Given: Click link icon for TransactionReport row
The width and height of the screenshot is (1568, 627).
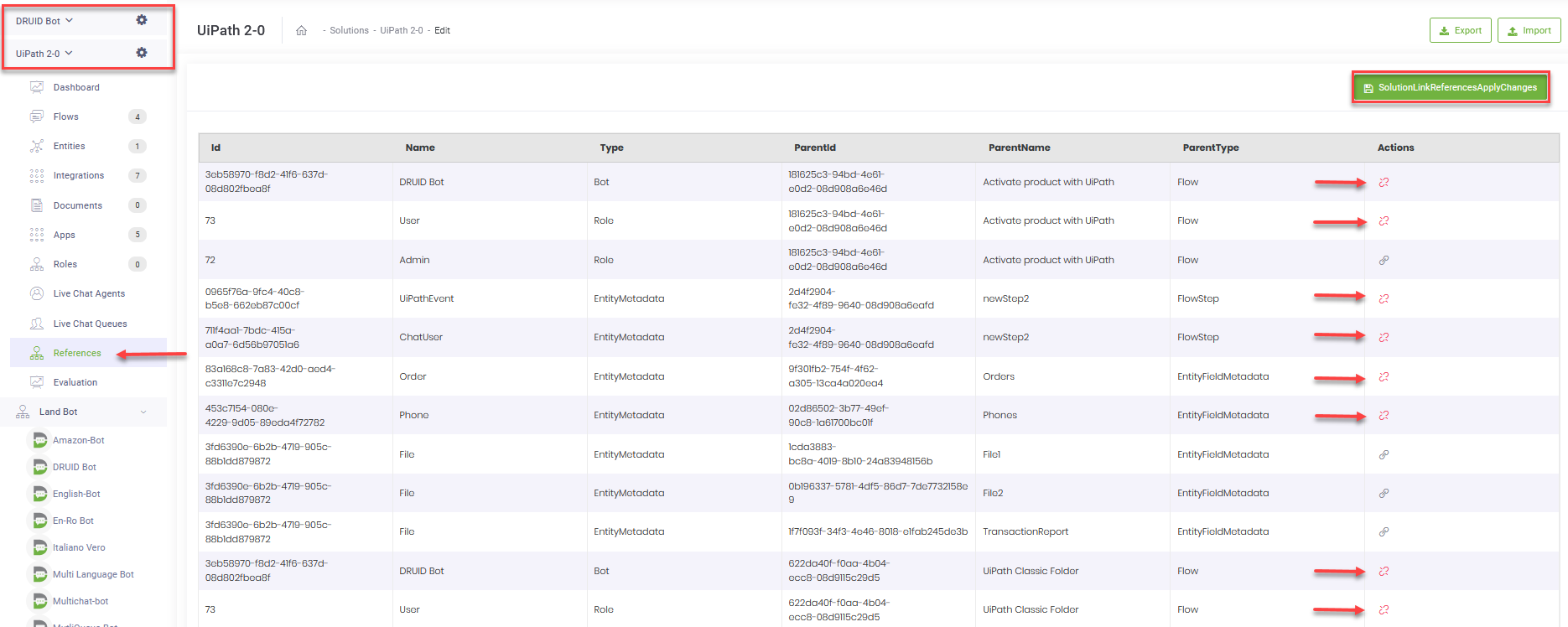Looking at the screenshot, I should 1384,531.
